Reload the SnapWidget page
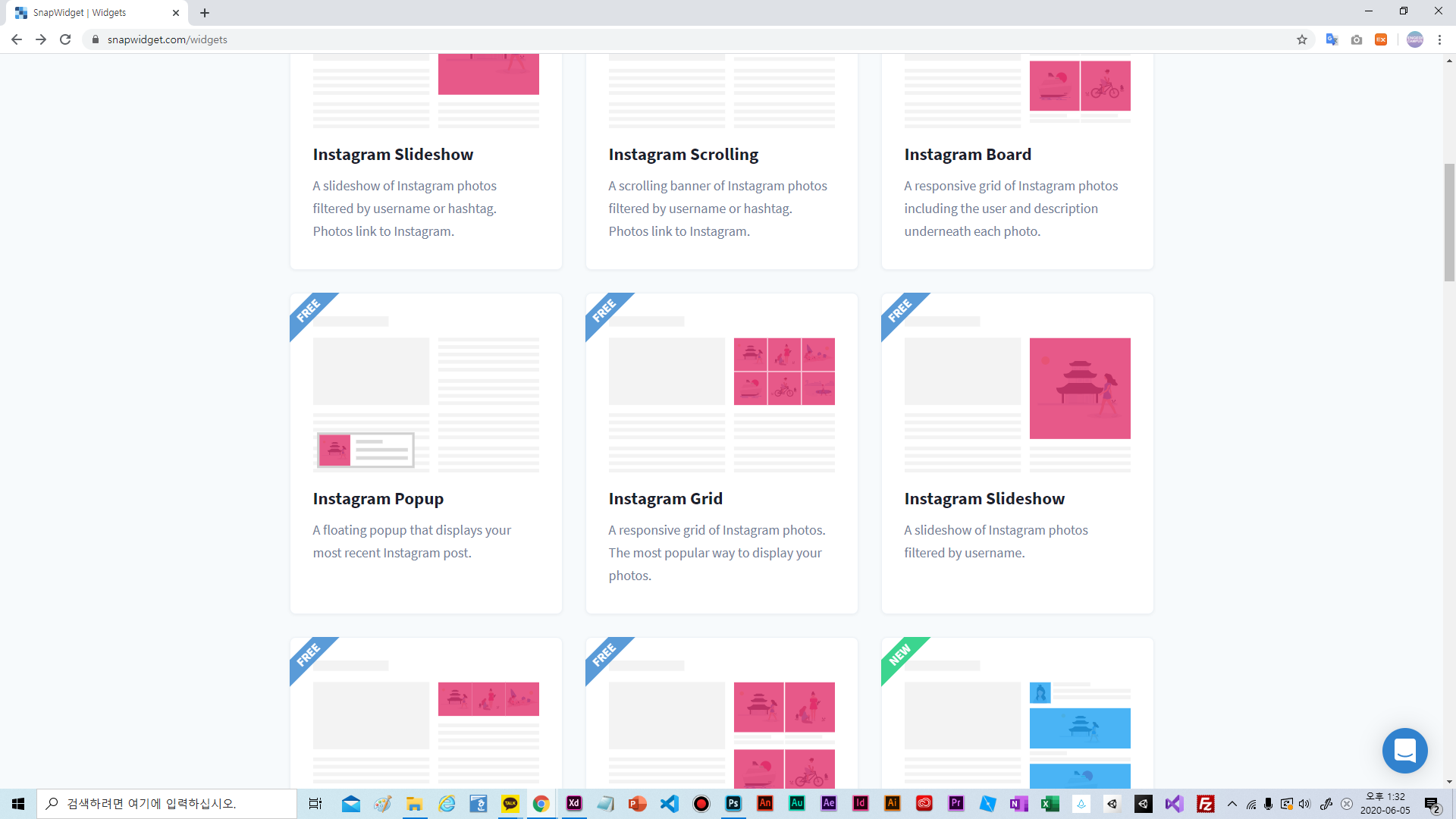The width and height of the screenshot is (1456, 819). click(65, 39)
